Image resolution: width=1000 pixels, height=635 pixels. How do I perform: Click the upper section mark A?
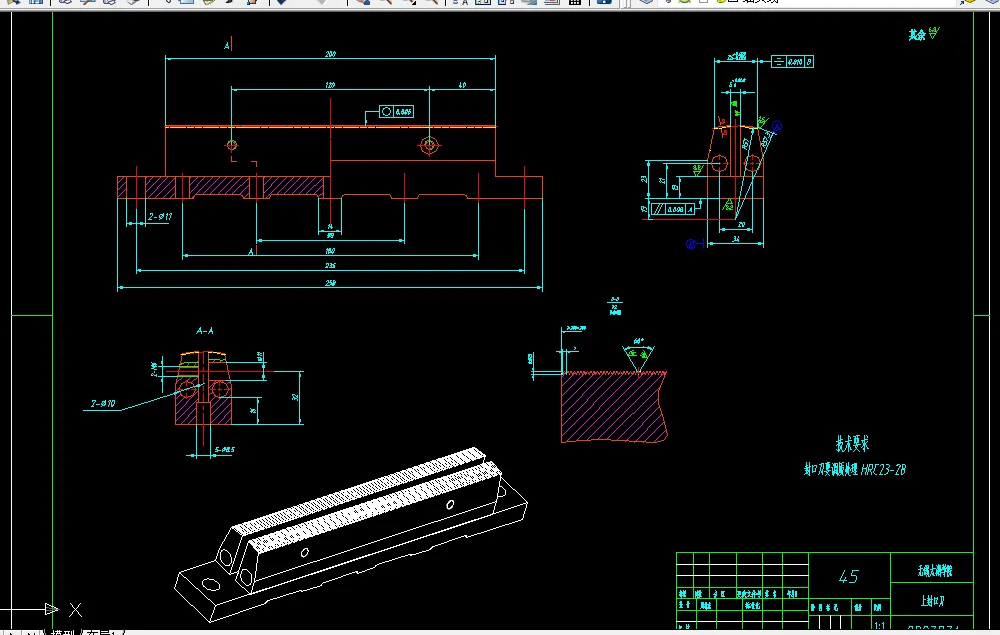click(227, 45)
